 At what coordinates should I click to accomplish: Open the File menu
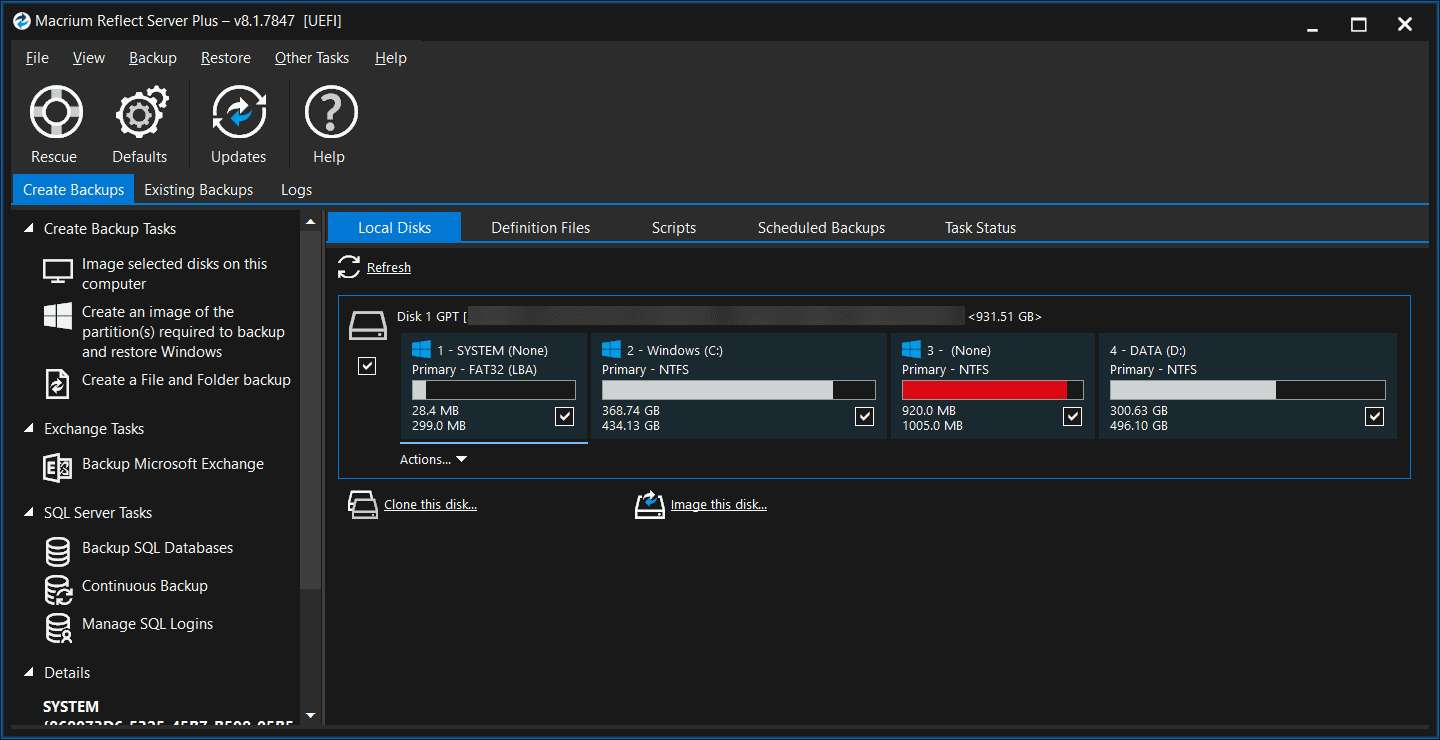point(37,58)
